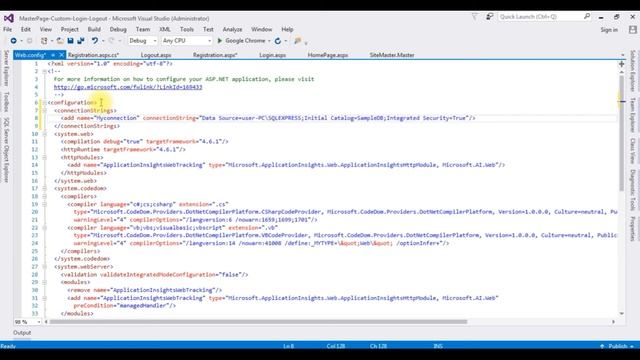The width and height of the screenshot is (640, 360).
Task: Undo the last edit with the Undo icon
Action: tap(95, 41)
